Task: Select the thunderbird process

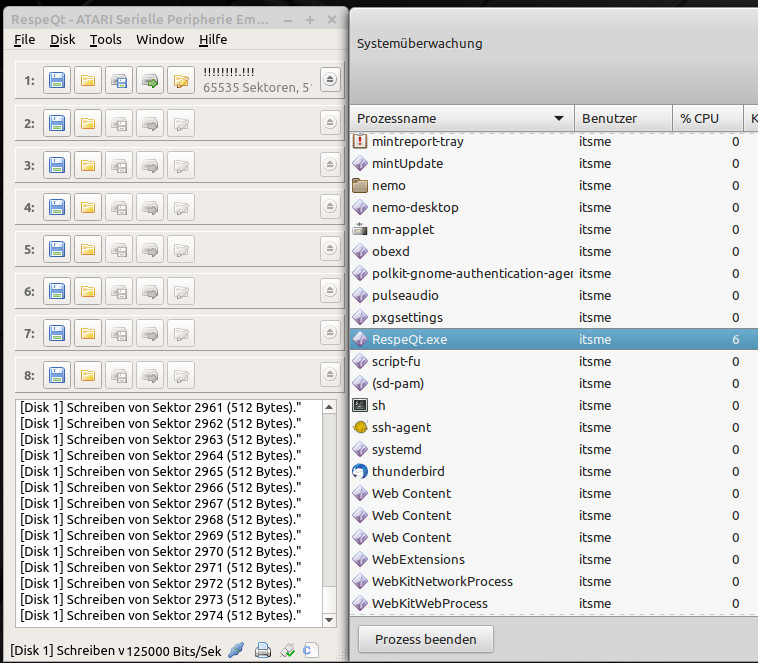Action: 554,471
